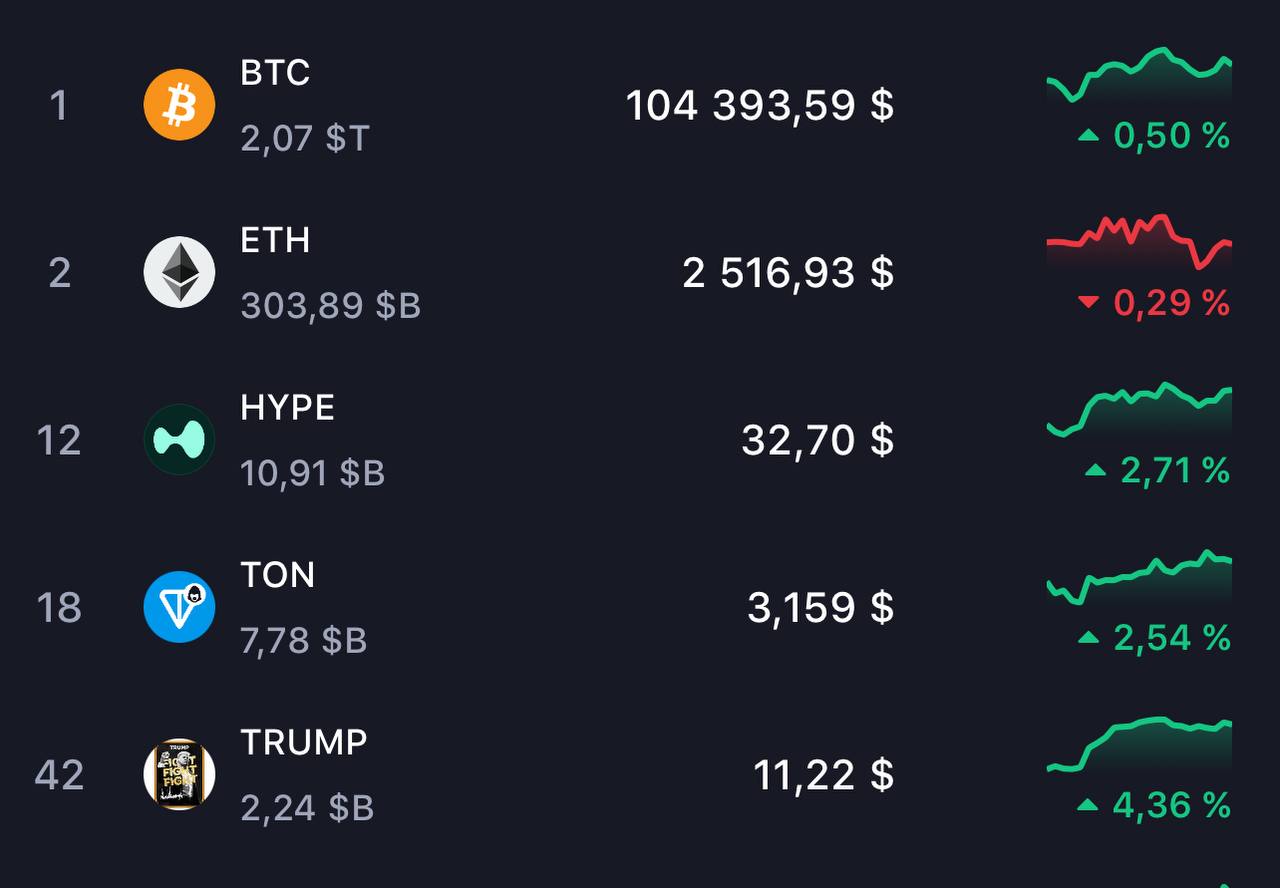Open the TRUMP ticker label
Viewport: 1280px width, 888px height.
304,742
